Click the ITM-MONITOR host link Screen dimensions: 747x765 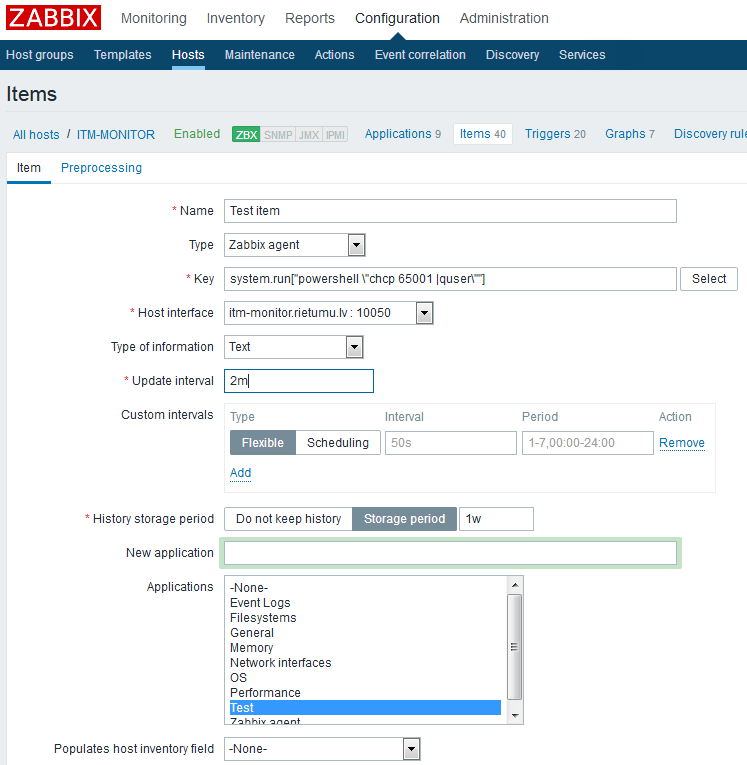click(116, 135)
